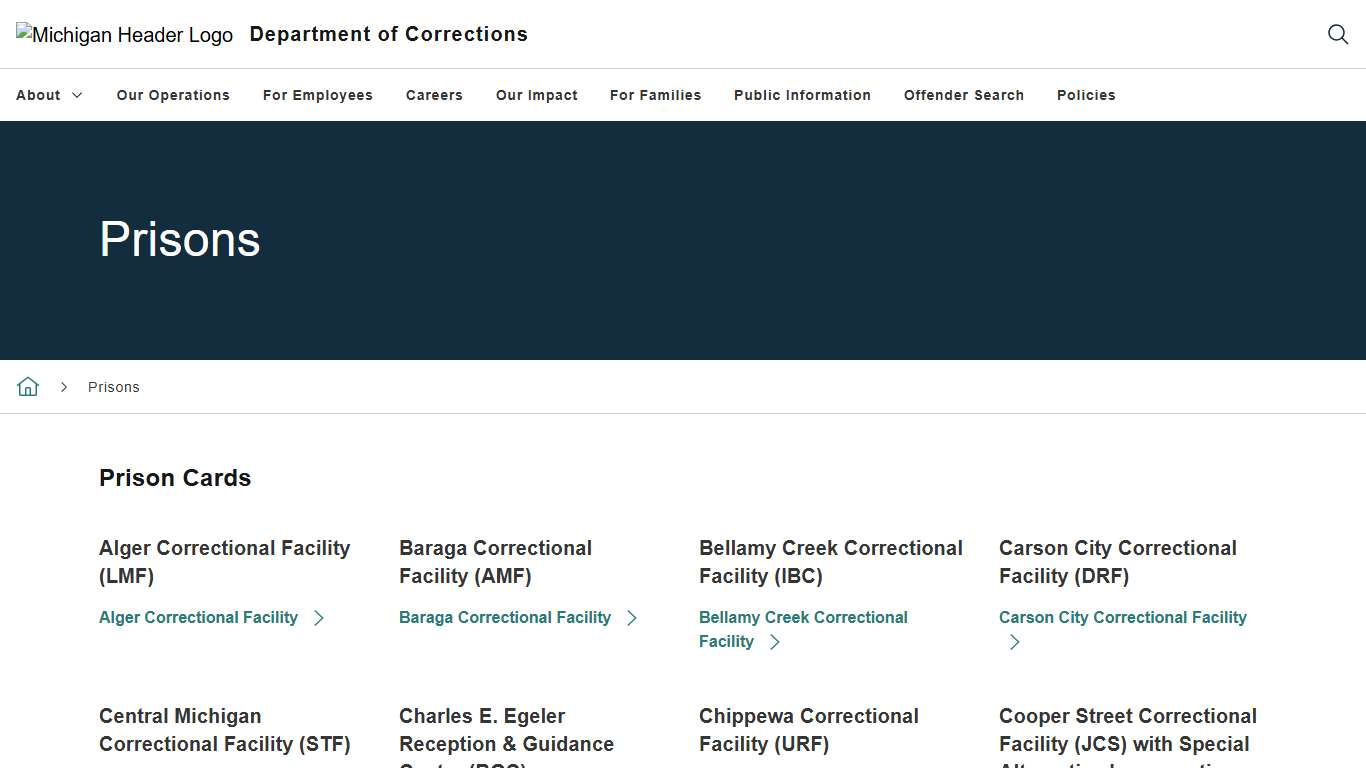The width and height of the screenshot is (1366, 768).
Task: Expand the About dropdown menu
Action: (49, 95)
